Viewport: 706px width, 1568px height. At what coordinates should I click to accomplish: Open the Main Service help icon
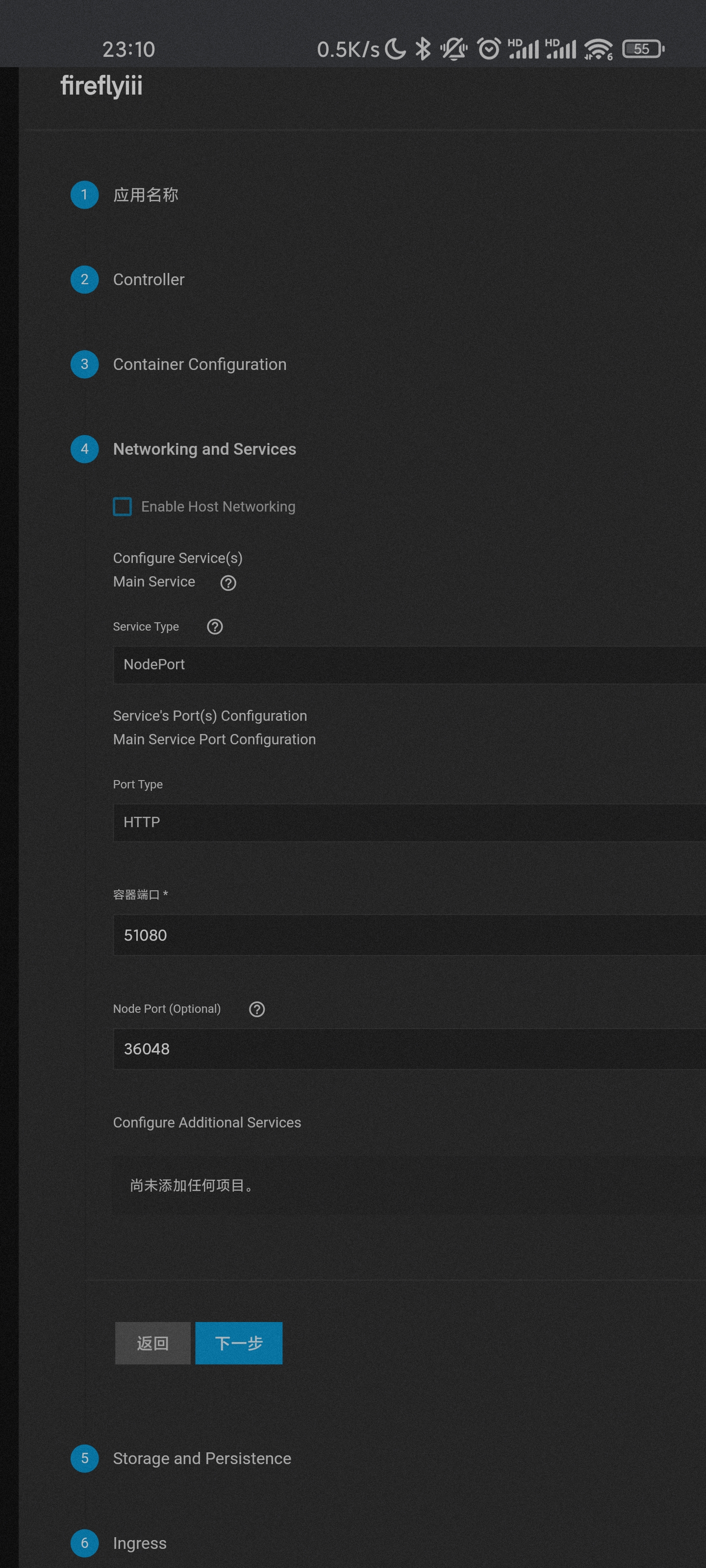(x=228, y=583)
